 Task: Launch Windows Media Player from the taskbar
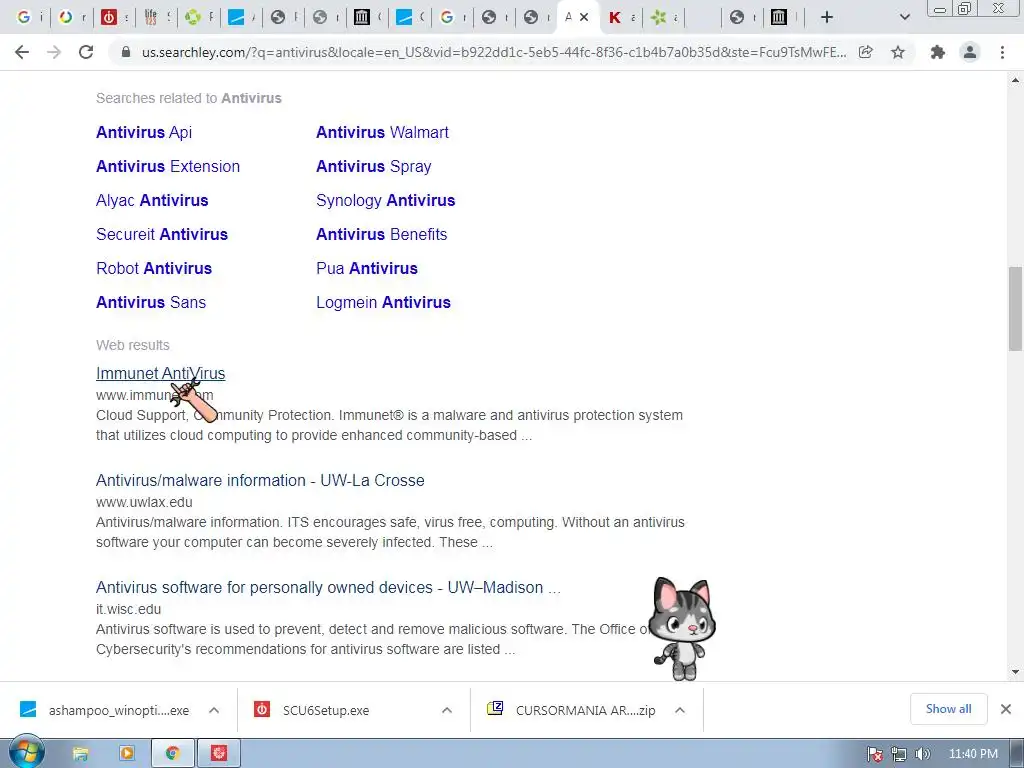click(x=127, y=754)
